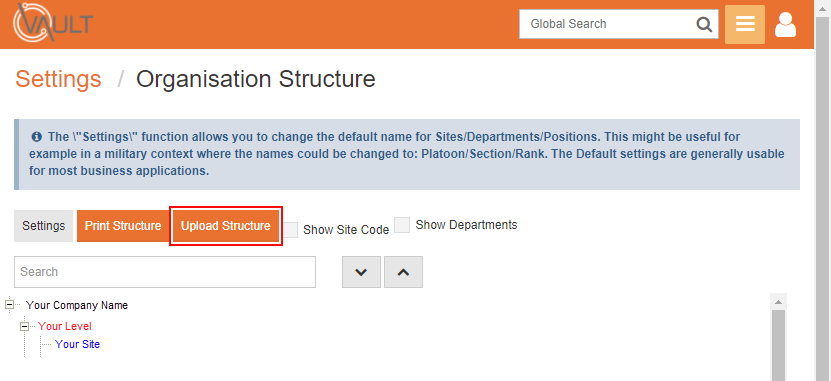Collapse the Your Level tree node
The image size is (831, 381).
24,326
